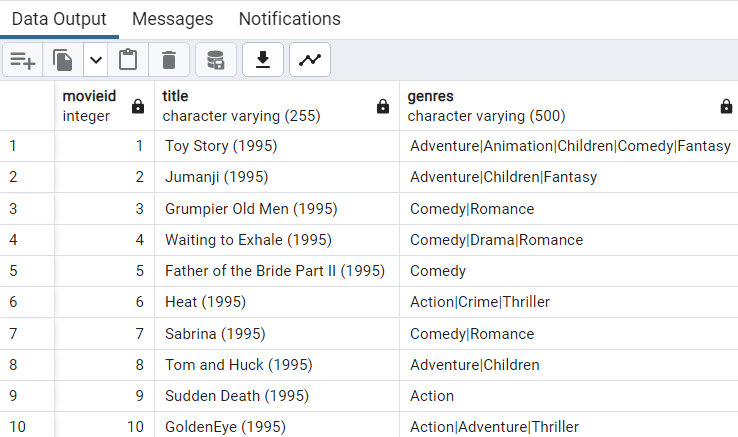Viewport: 738px width, 437px height.
Task: Click the Add row toolbar icon
Action: coord(22,60)
